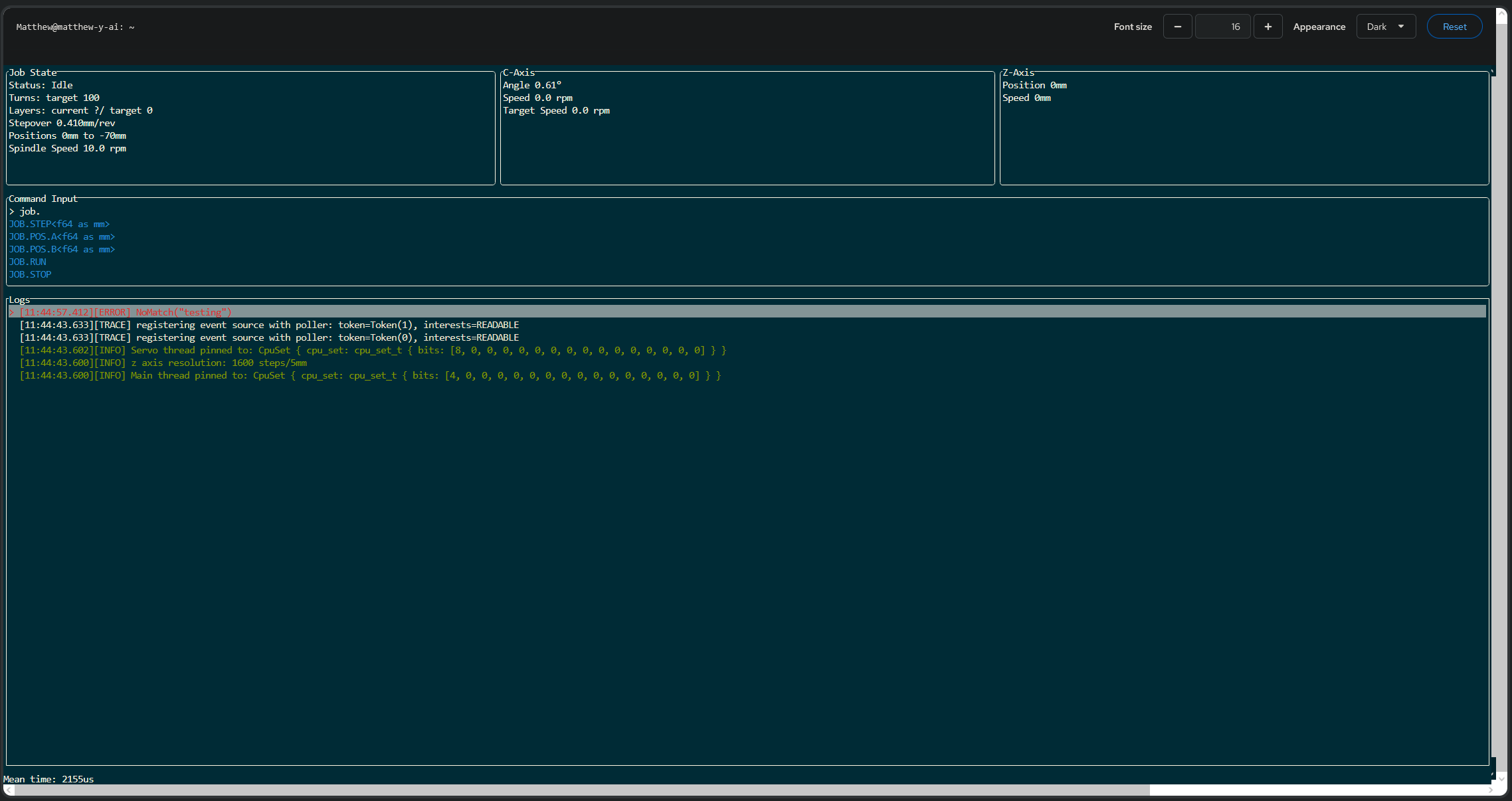Click the 'Target Speed 0.0 rpm' line
Screen dimensions: 1512x801
[x=556, y=110]
